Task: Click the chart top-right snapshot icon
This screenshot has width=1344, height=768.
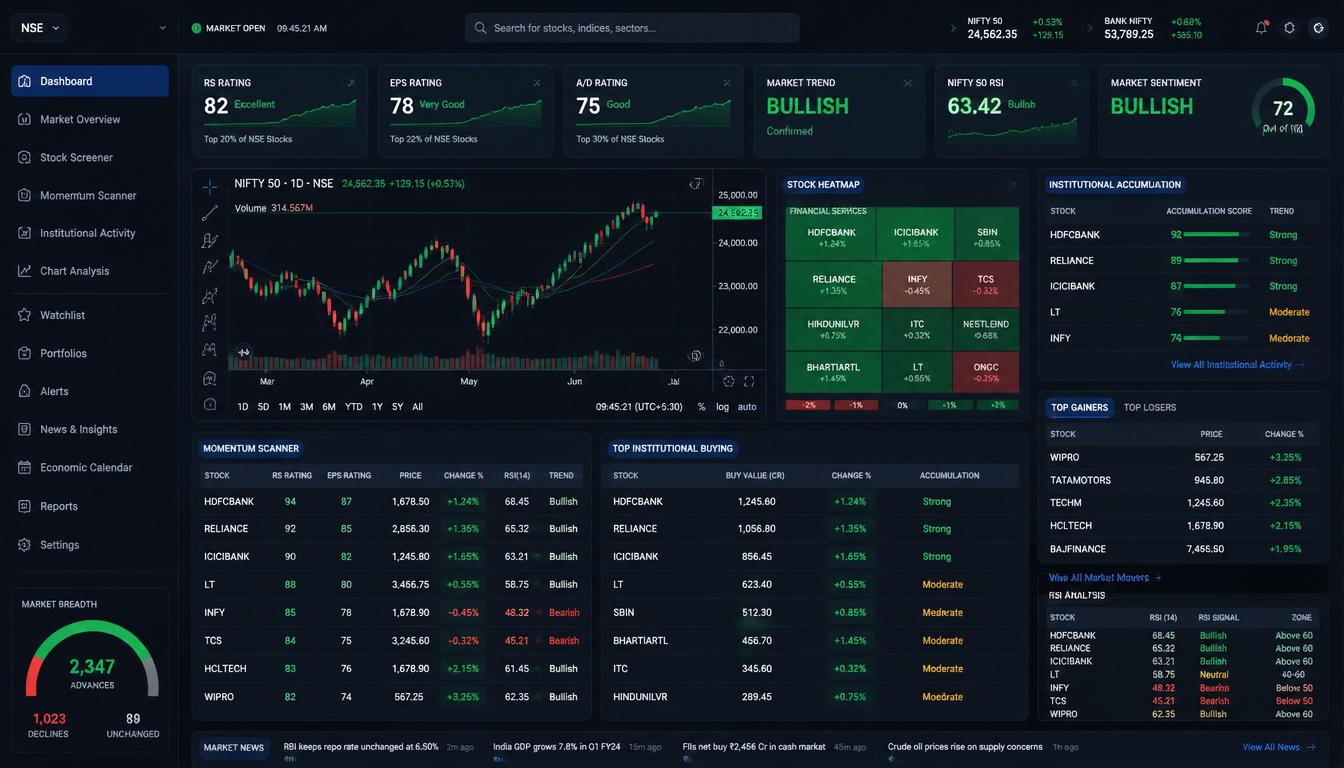Action: coord(696,184)
